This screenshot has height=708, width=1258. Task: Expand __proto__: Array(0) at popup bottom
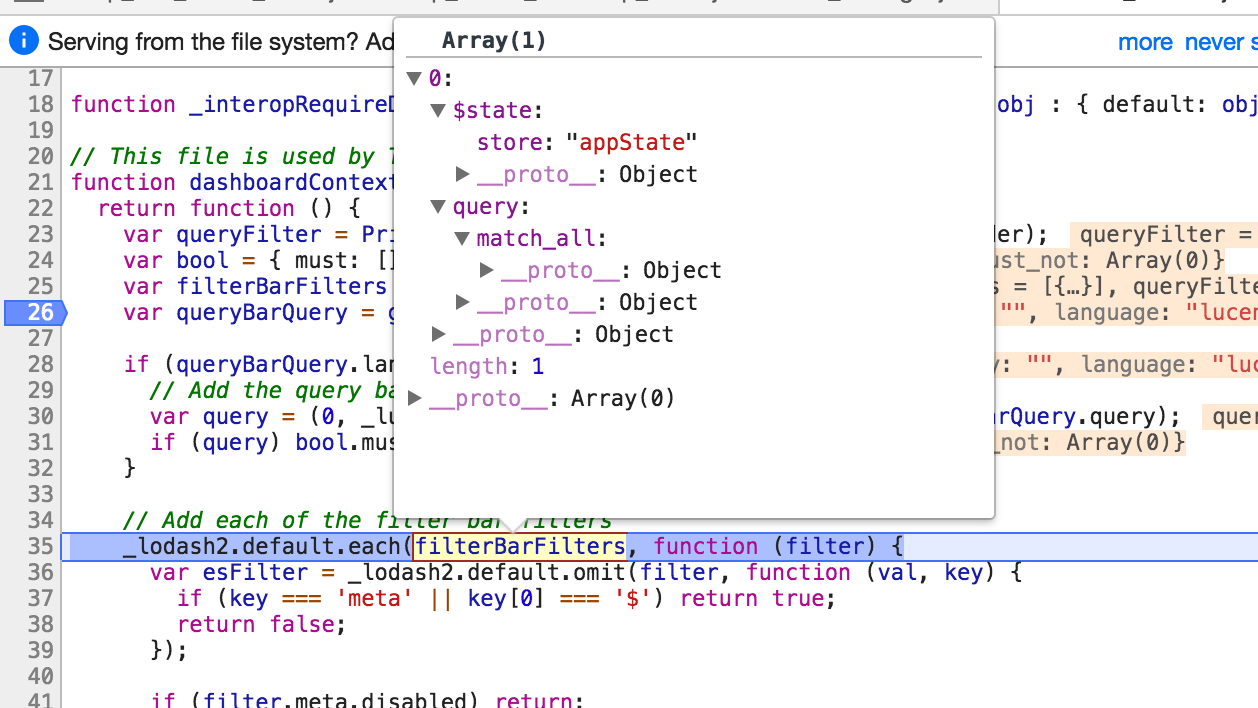click(413, 397)
